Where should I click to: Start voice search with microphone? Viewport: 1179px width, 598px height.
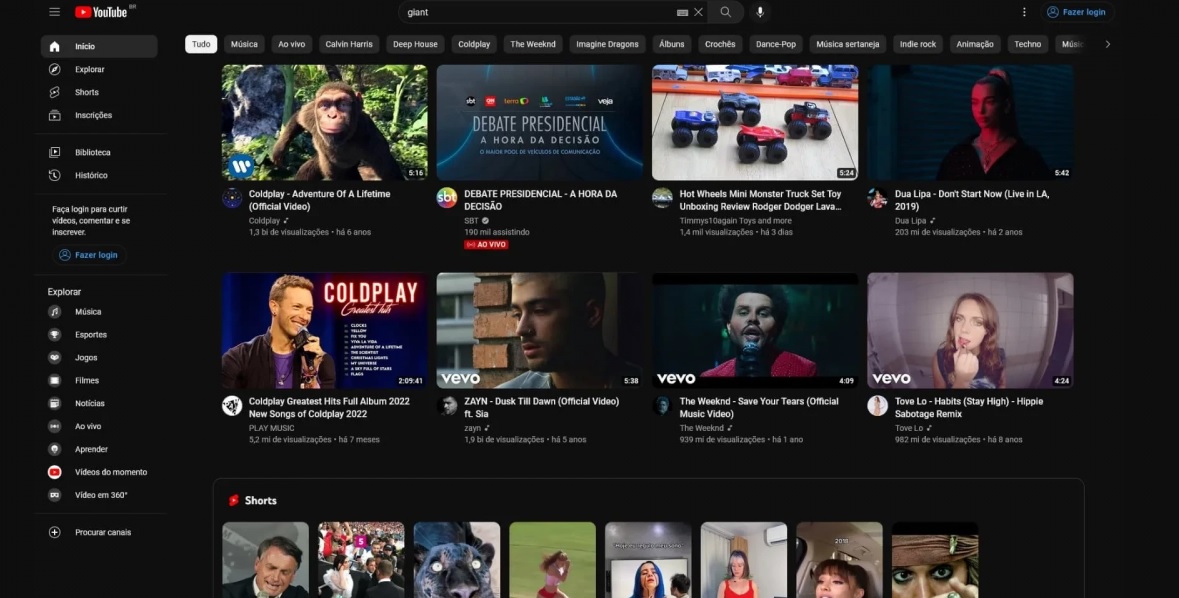point(760,12)
